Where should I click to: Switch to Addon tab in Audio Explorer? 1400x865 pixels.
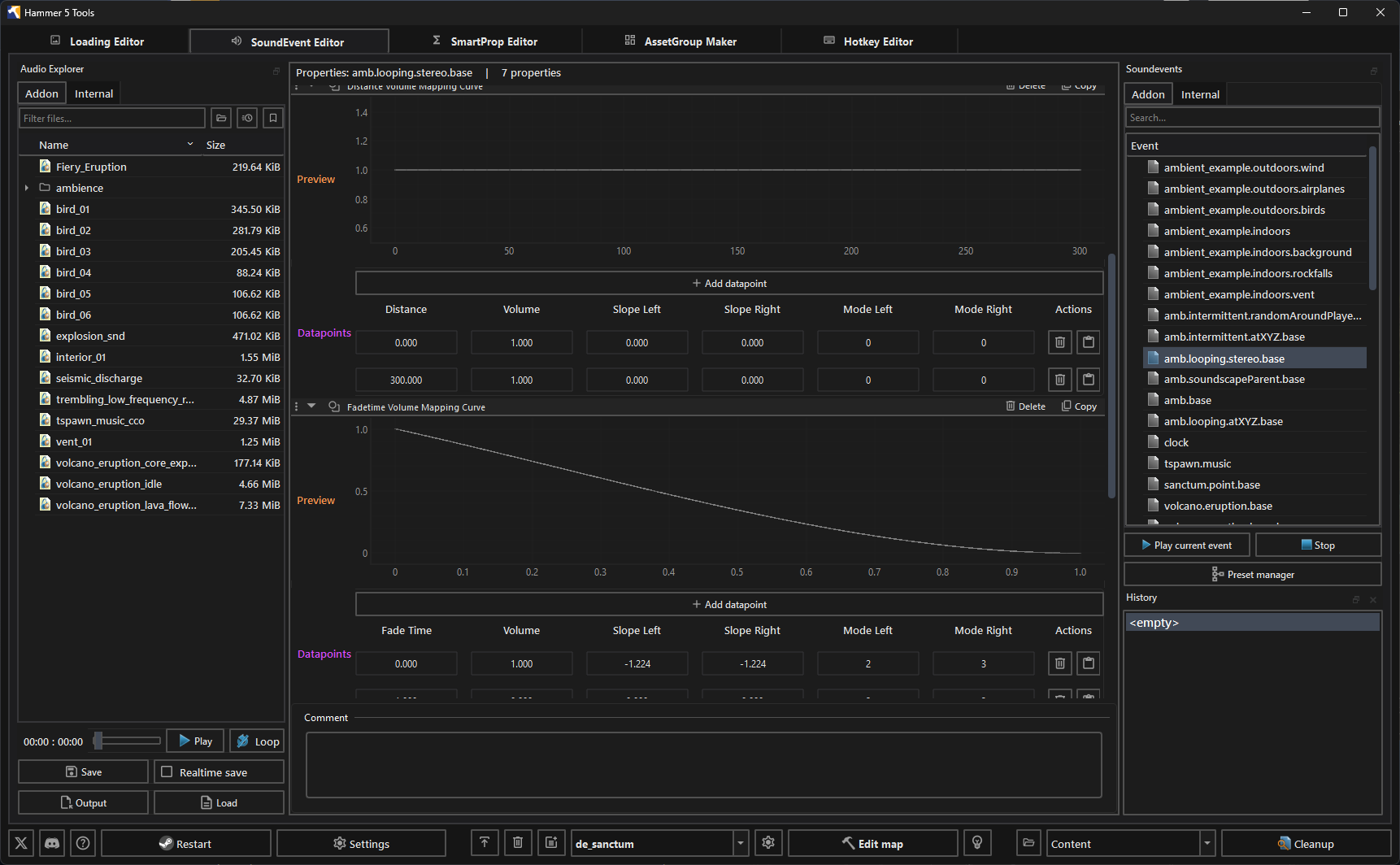click(41, 93)
